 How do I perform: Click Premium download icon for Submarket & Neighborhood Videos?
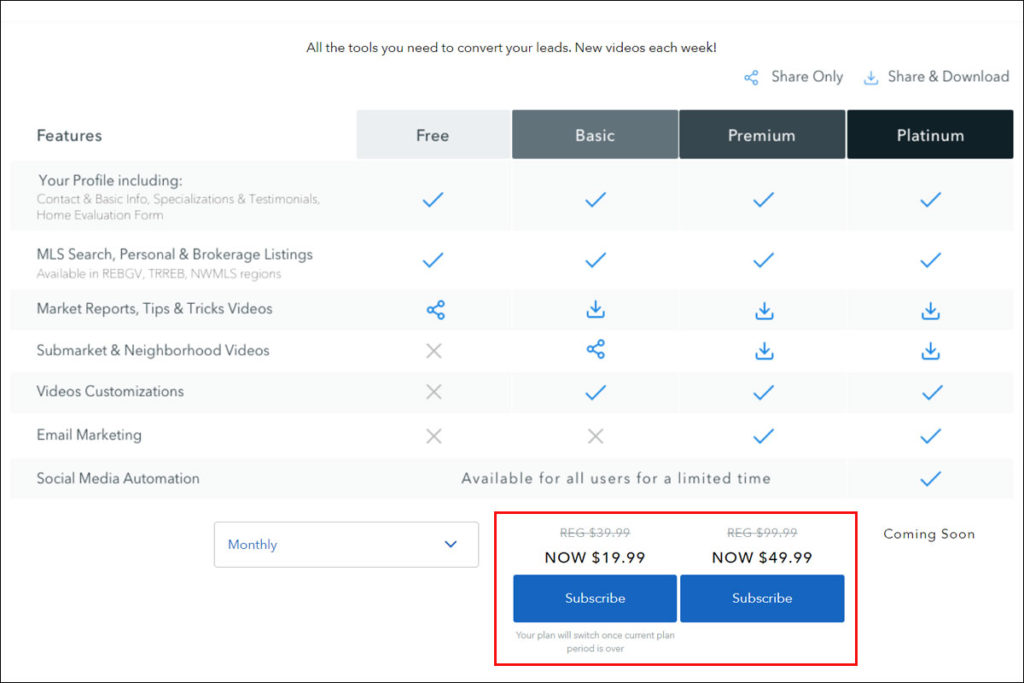click(764, 350)
